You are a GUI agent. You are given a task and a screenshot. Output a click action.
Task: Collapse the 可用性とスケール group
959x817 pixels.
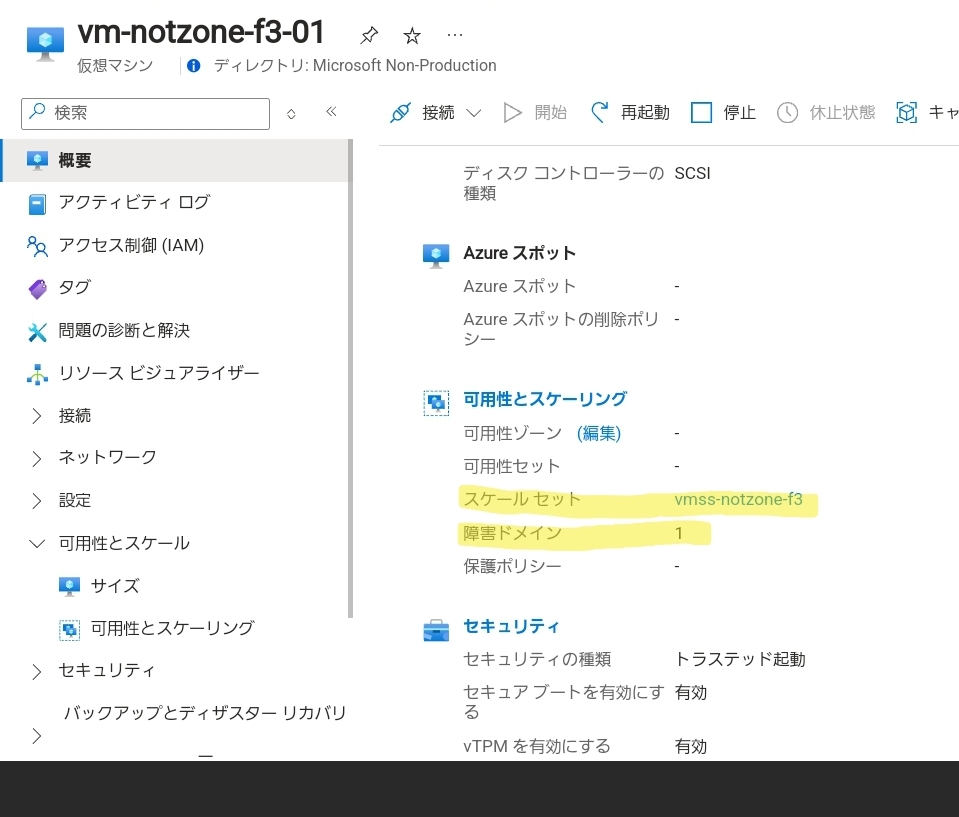(37, 544)
